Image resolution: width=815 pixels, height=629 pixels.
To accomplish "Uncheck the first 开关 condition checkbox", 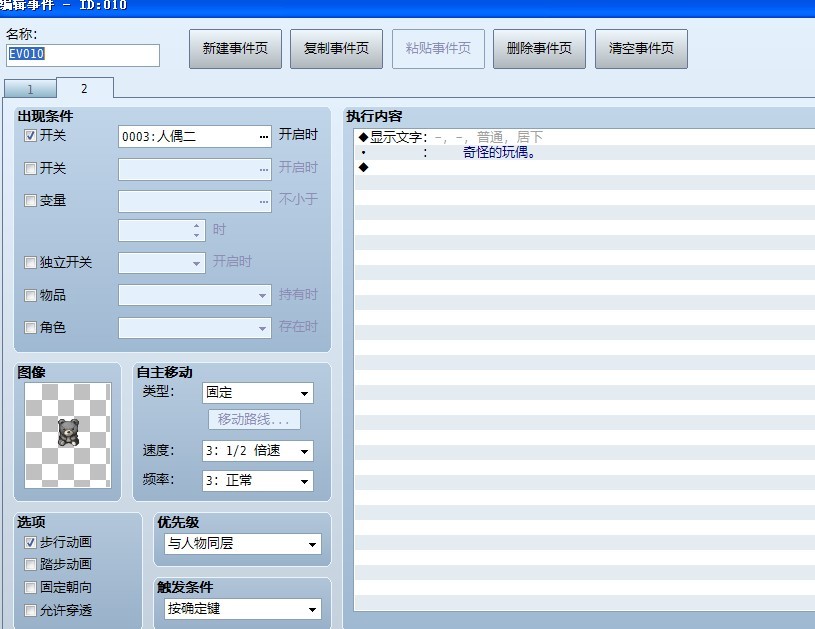I will pos(30,136).
